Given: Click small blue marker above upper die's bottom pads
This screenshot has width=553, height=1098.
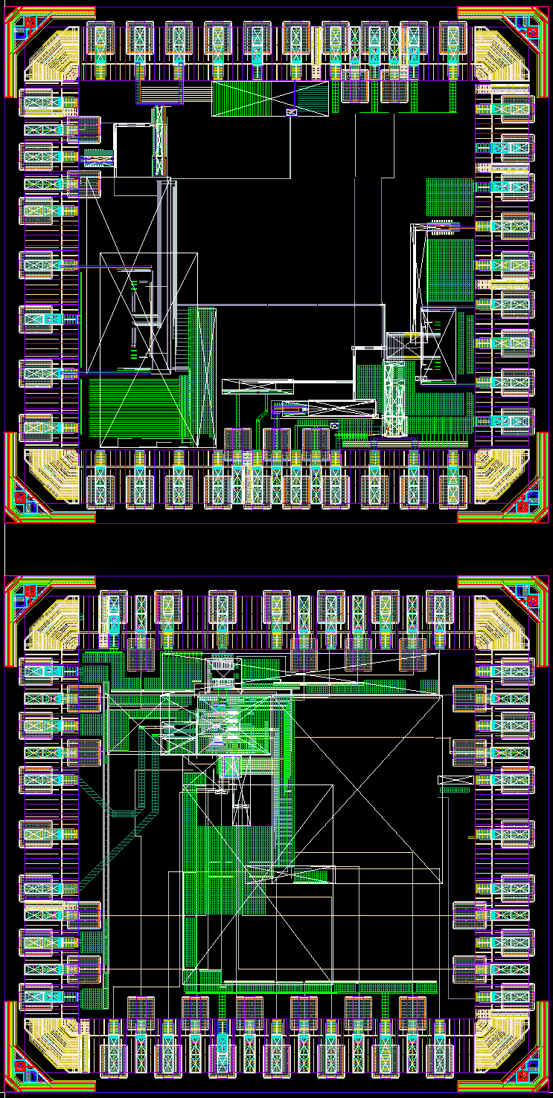Looking at the screenshot, I should click(334, 426).
